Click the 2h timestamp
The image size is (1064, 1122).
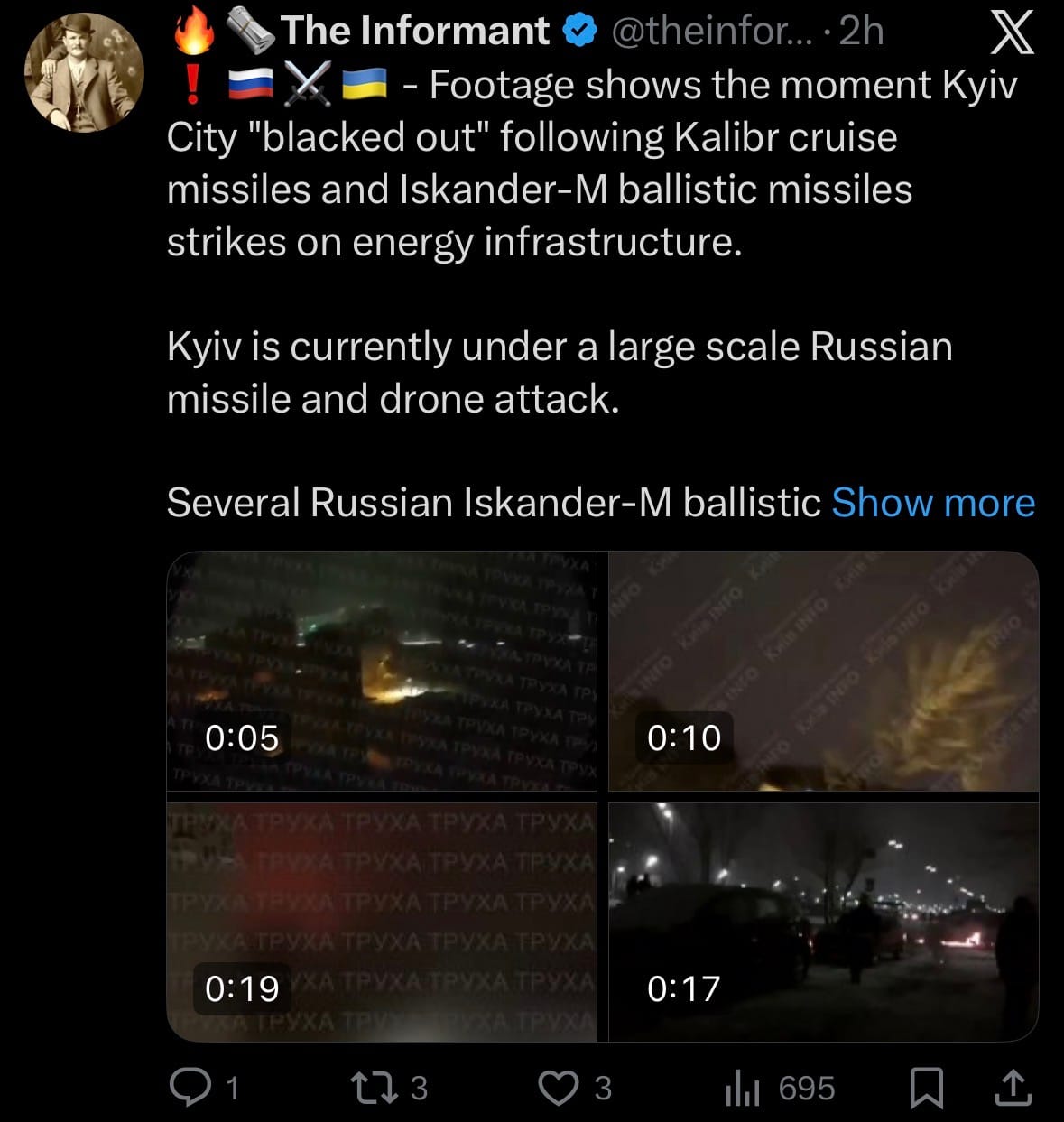point(861,32)
